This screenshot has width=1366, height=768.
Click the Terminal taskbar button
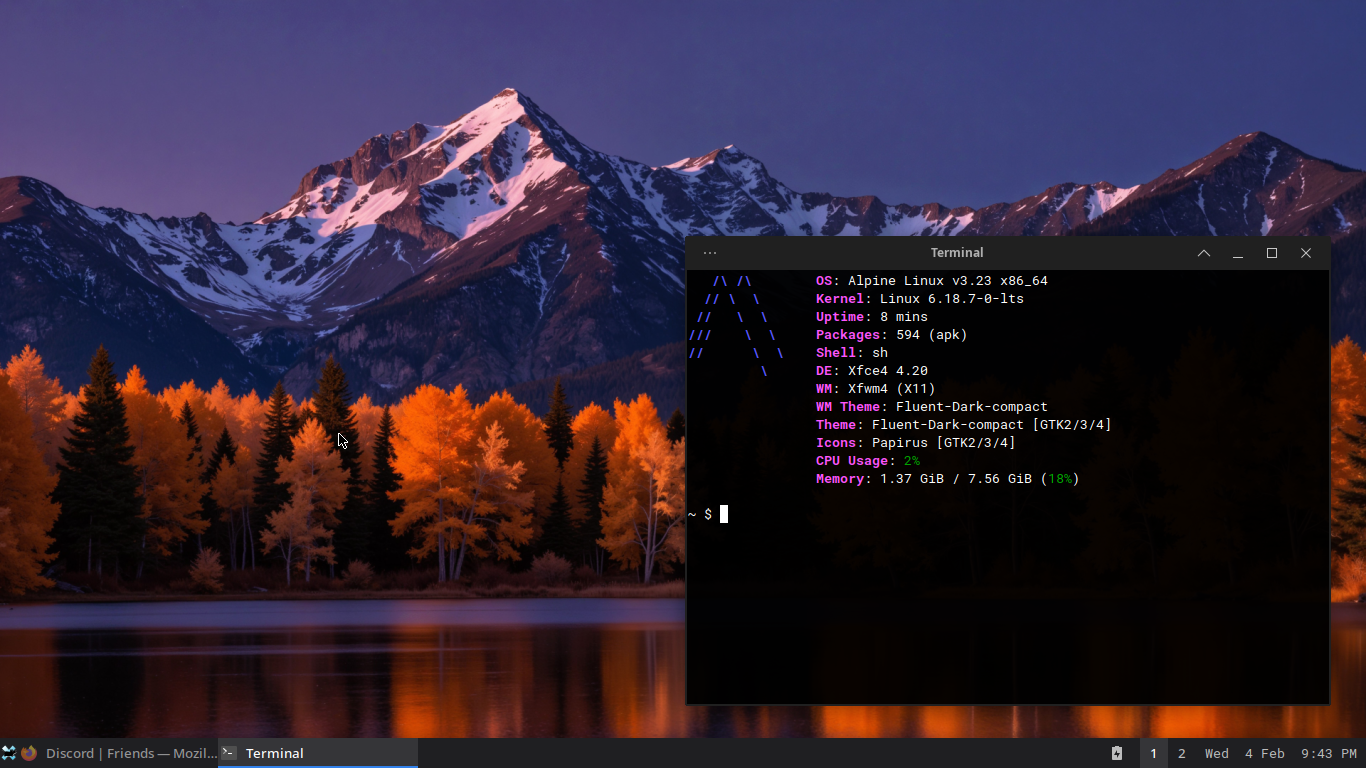tap(318, 753)
